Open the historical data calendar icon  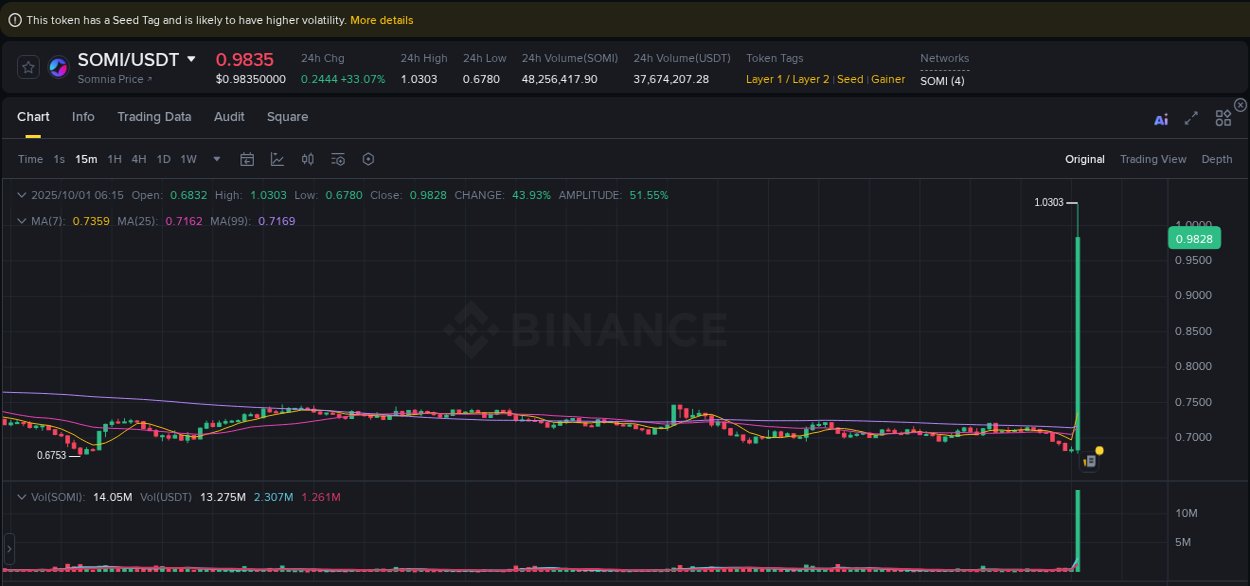point(247,159)
